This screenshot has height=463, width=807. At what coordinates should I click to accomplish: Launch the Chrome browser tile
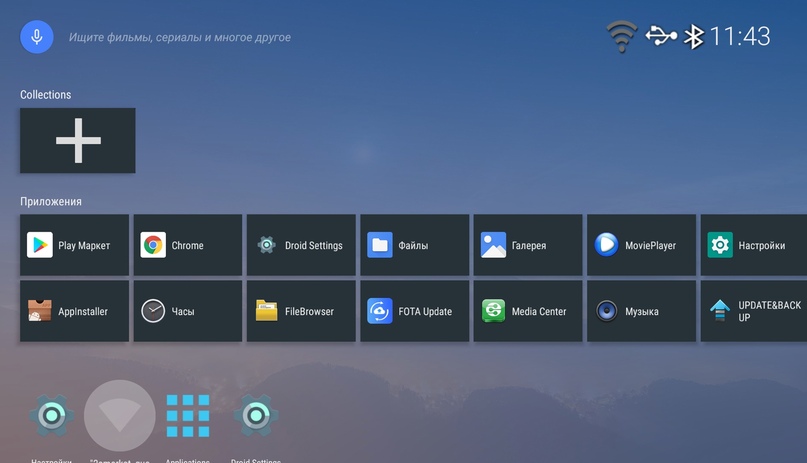click(x=188, y=245)
